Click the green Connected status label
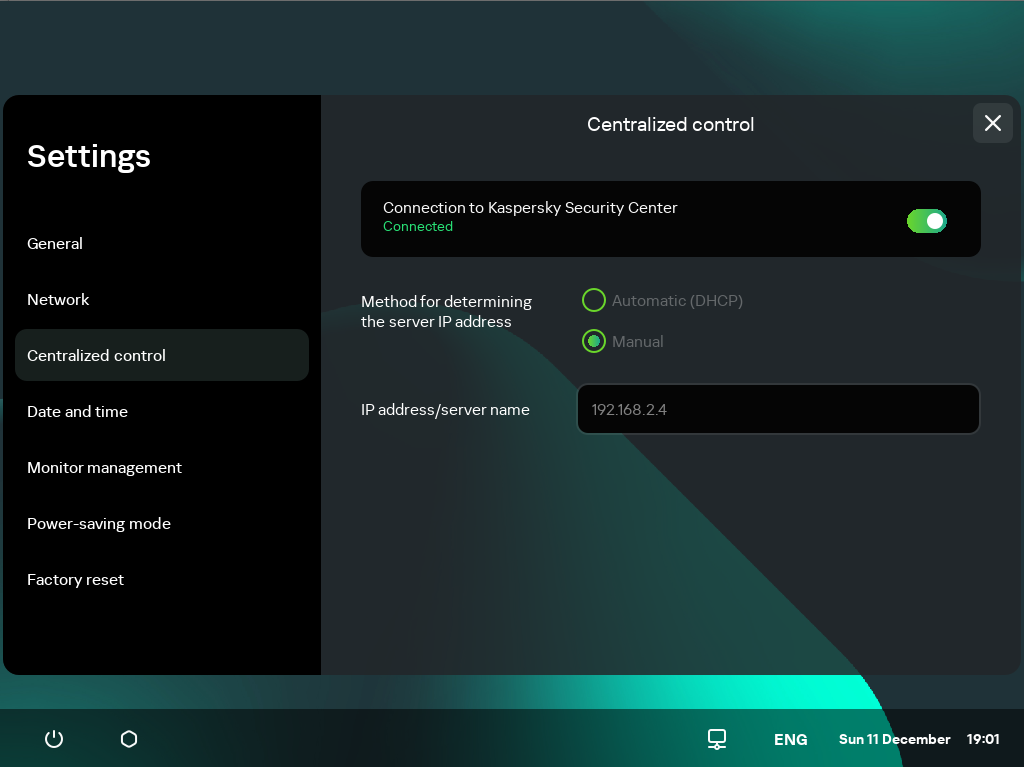1024x767 pixels. [417, 226]
